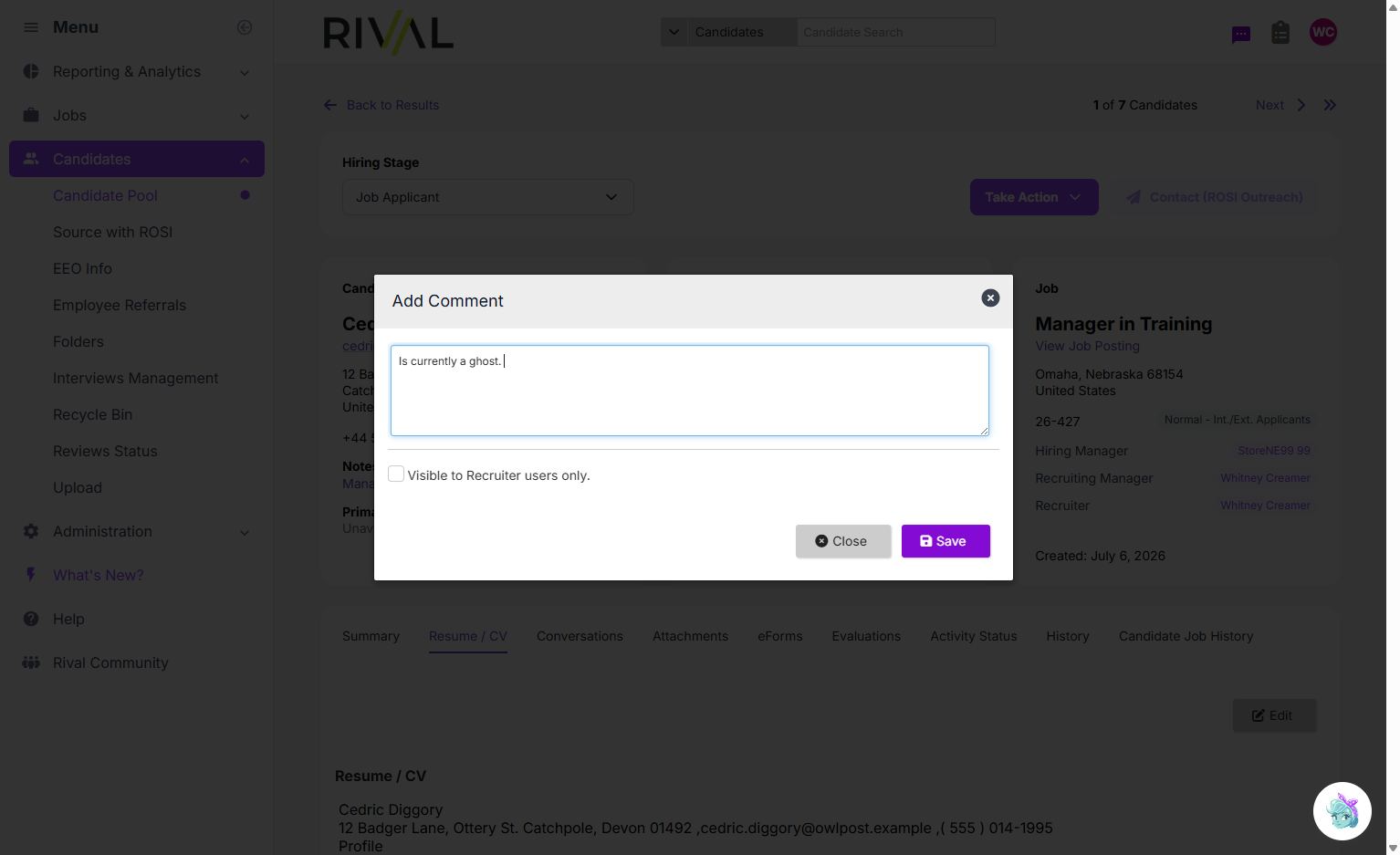Open the chatbot assistant avatar
This screenshot has height=855, width=1400.
1342,811
